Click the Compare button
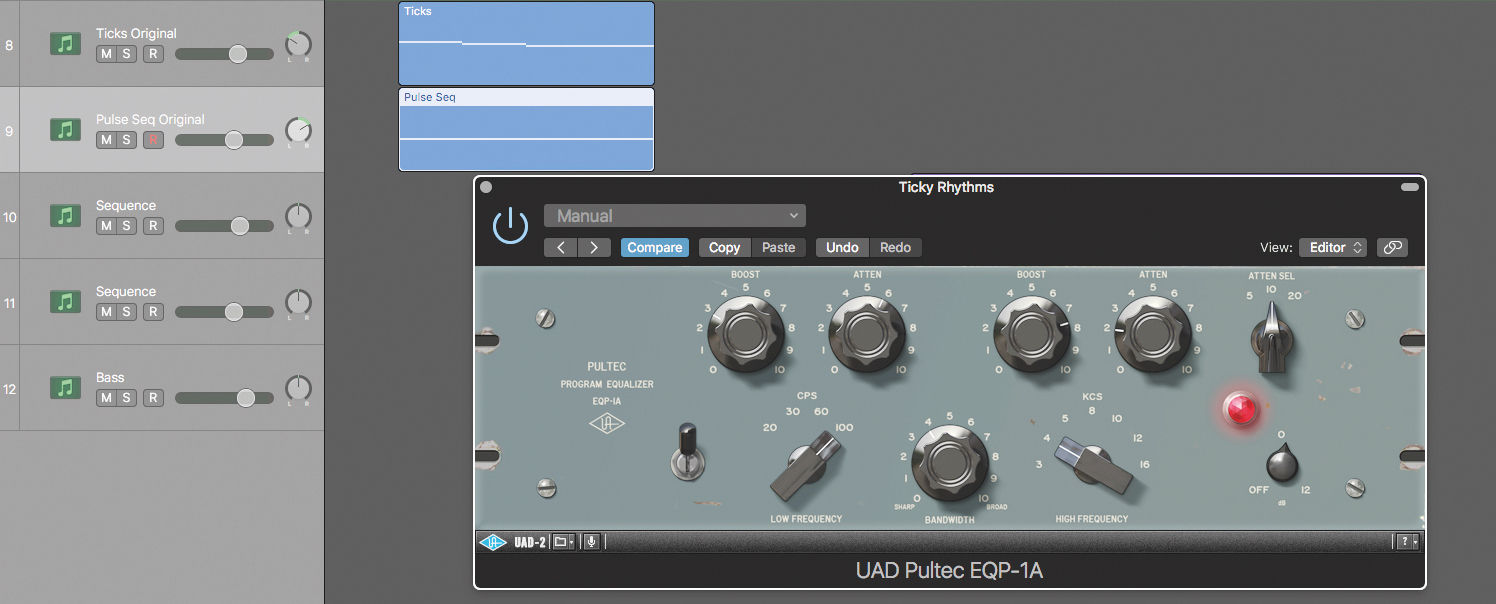The height and width of the screenshot is (604, 1496). [655, 247]
